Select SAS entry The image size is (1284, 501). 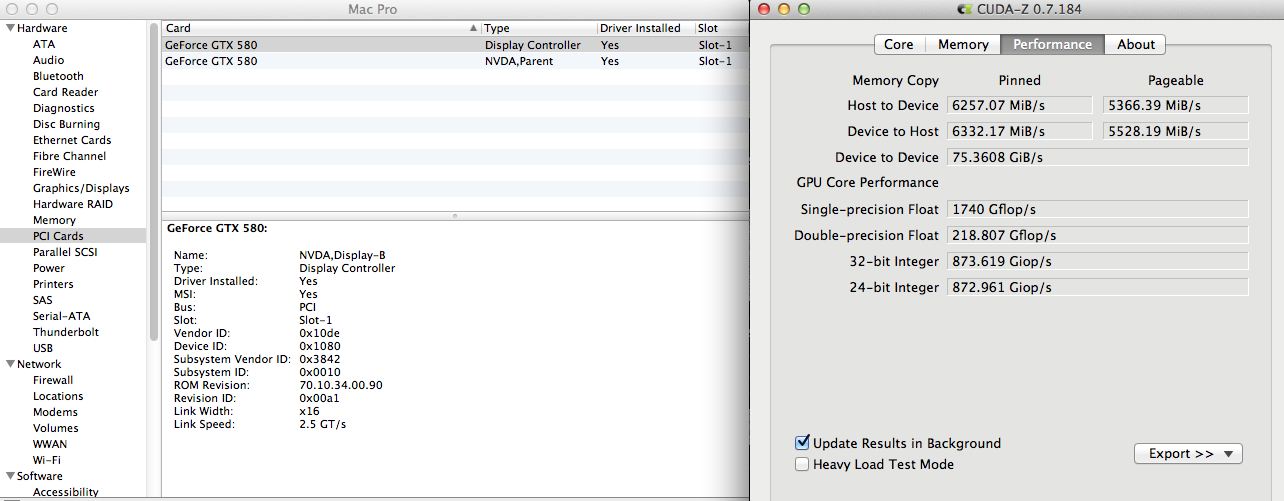pos(43,300)
